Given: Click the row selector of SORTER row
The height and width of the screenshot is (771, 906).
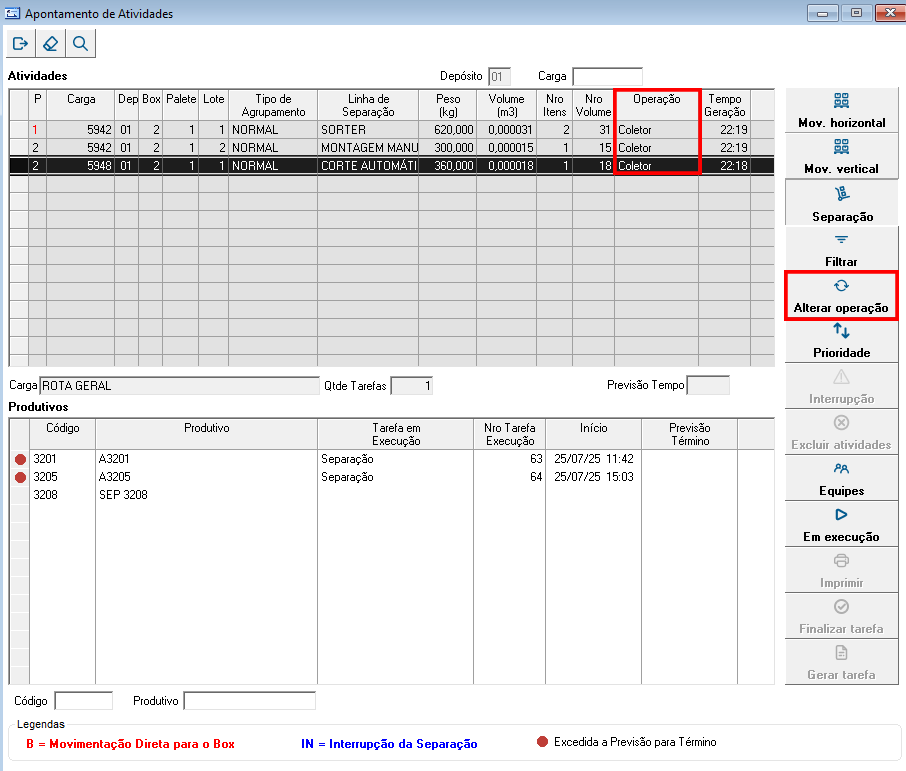Looking at the screenshot, I should click(x=19, y=129).
